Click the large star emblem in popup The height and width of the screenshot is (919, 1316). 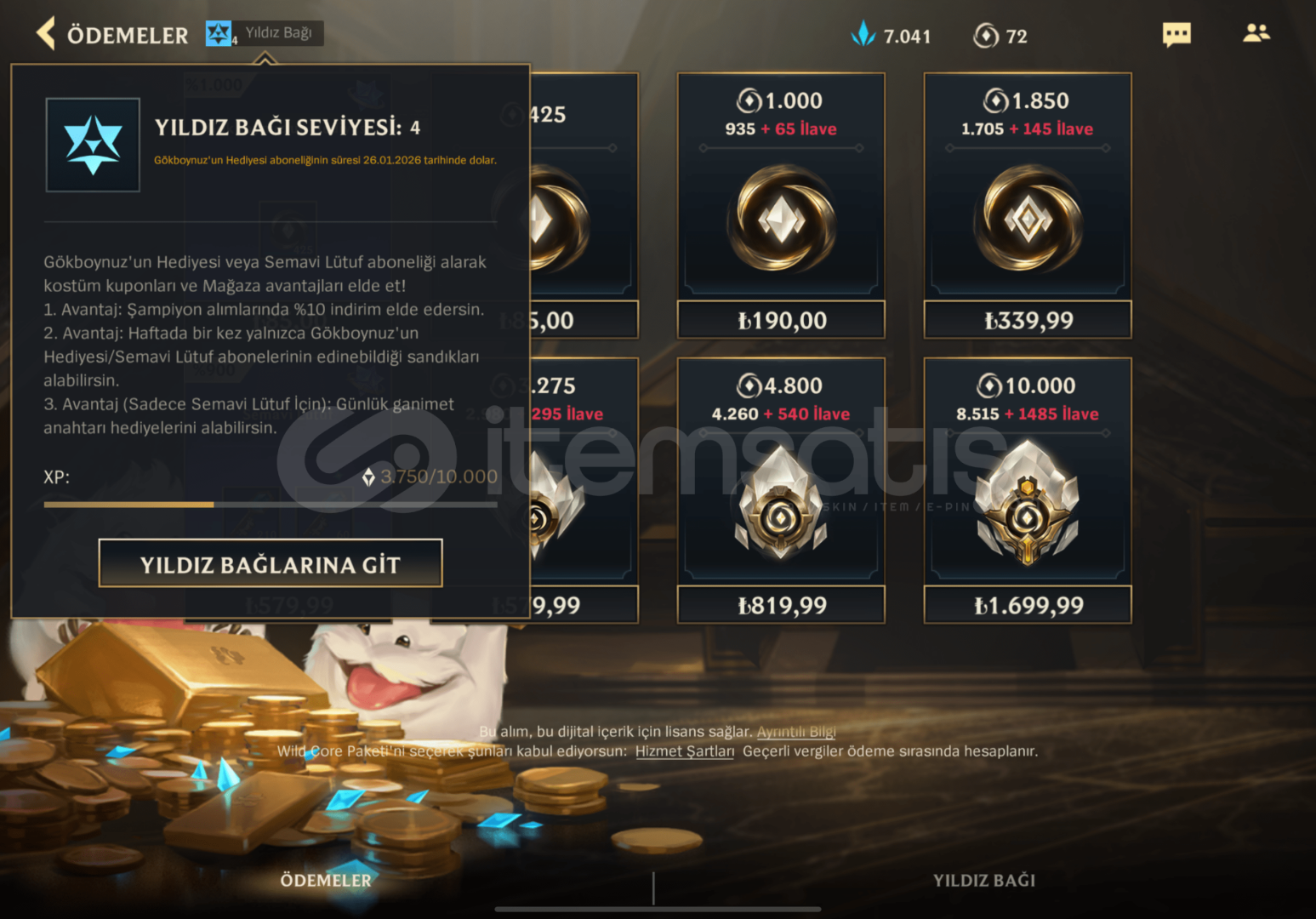[93, 145]
